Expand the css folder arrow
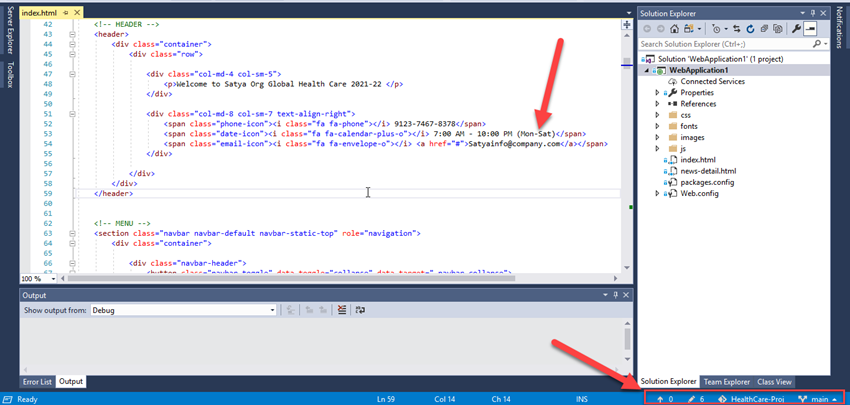Screen dimensions: 850x405 (x=658, y=115)
